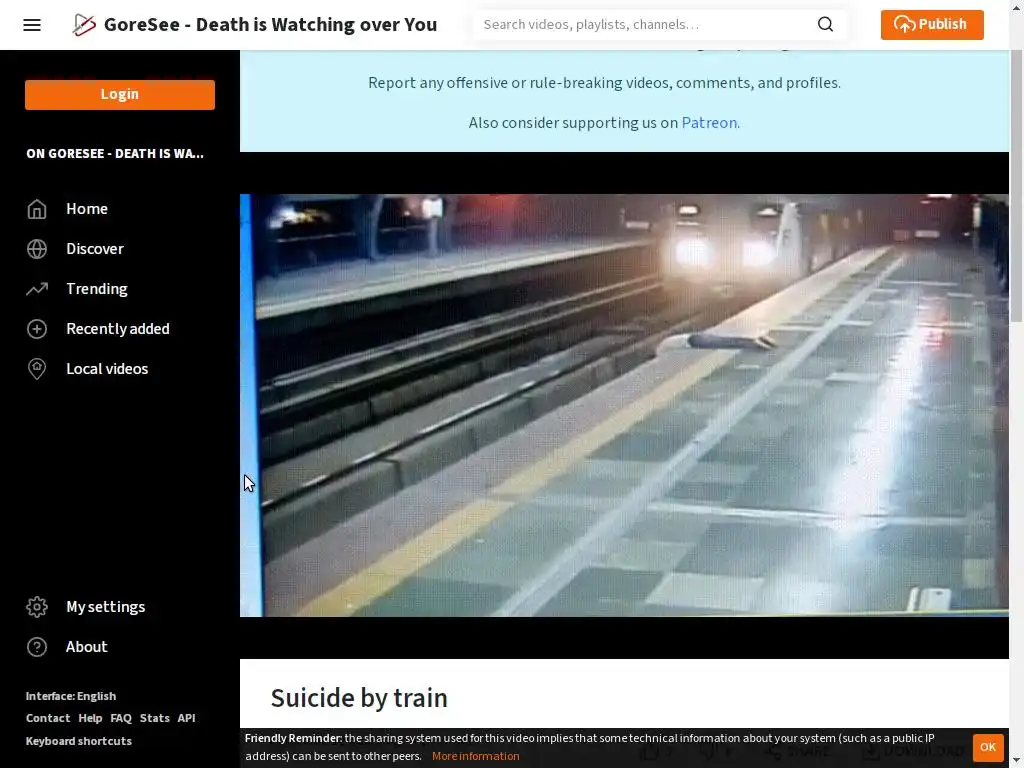The width and height of the screenshot is (1024, 768).
Task: Click the About question mark icon
Action: (37, 647)
